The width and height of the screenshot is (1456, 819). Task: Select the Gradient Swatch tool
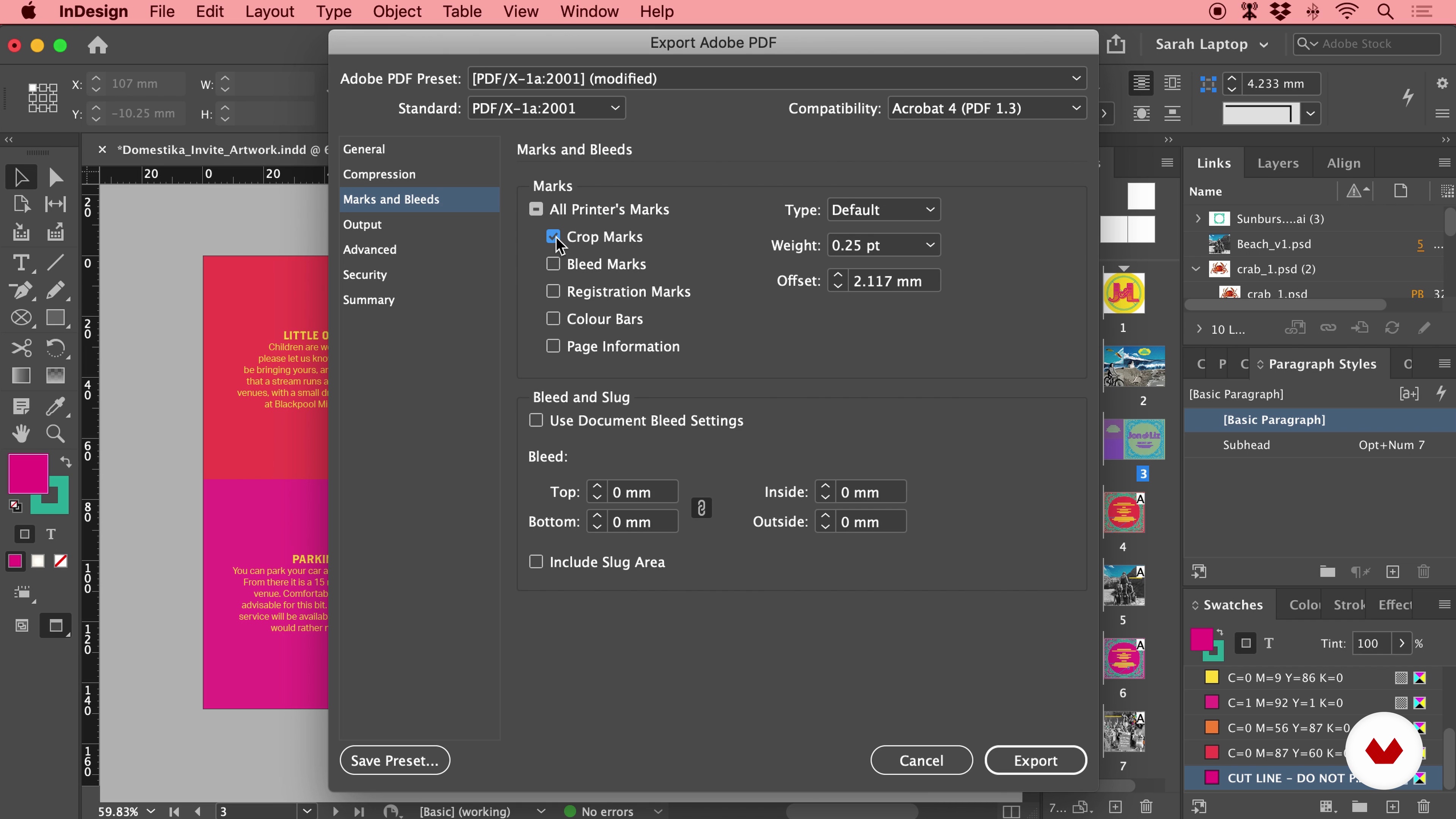point(21,376)
